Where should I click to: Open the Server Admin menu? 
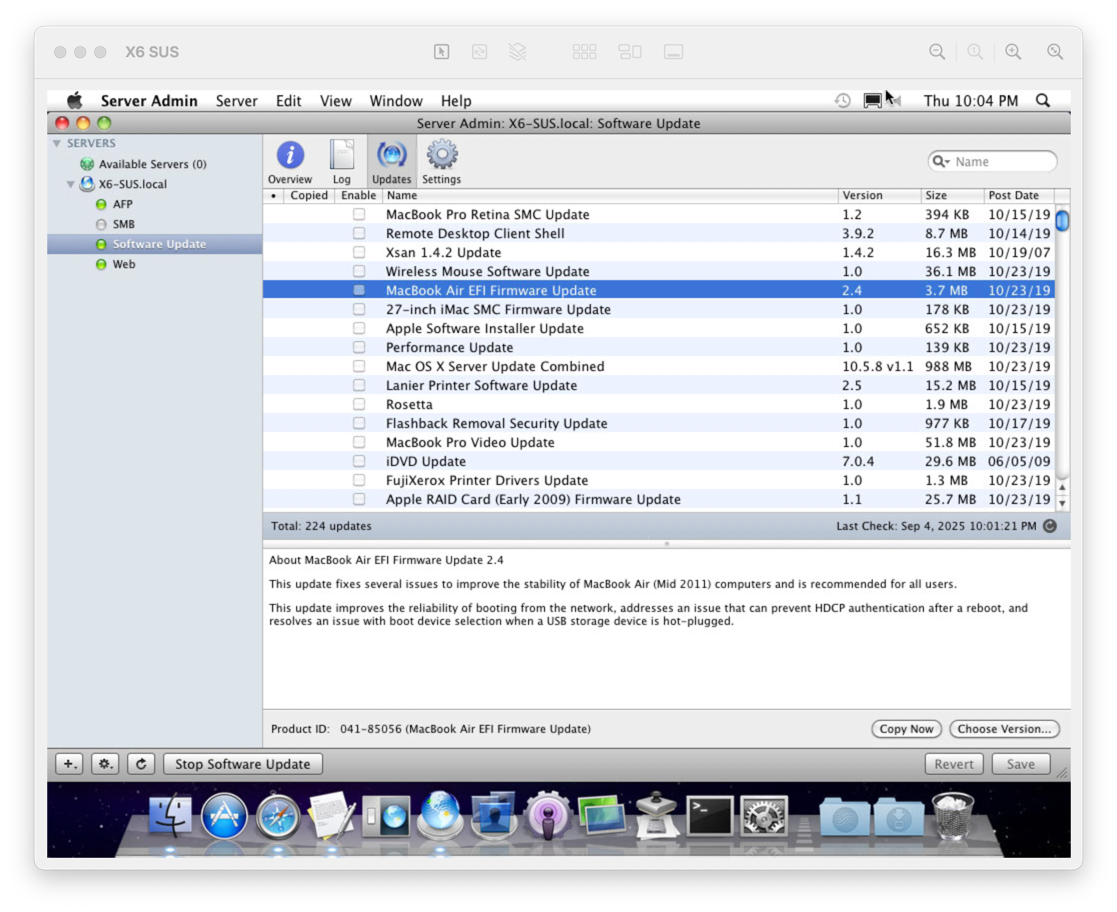(x=149, y=100)
